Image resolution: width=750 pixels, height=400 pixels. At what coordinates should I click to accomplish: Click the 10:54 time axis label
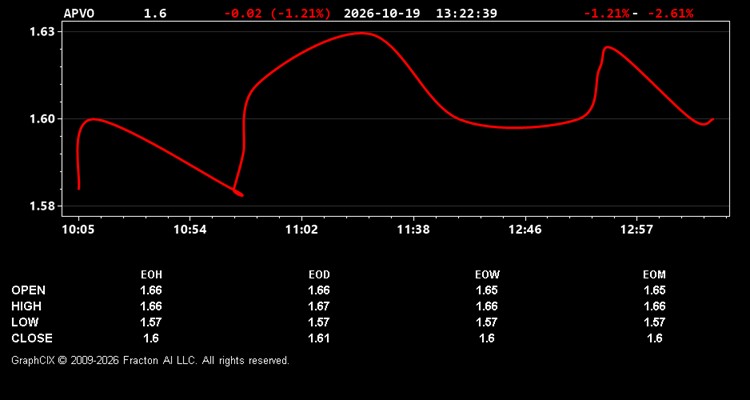(190, 230)
